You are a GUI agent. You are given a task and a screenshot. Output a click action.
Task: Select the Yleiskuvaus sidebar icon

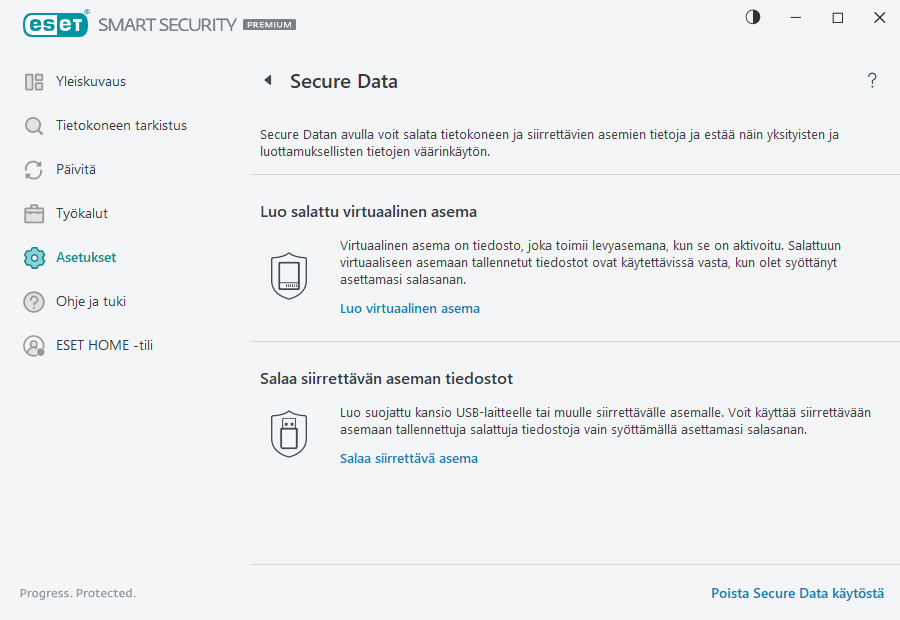(x=33, y=81)
